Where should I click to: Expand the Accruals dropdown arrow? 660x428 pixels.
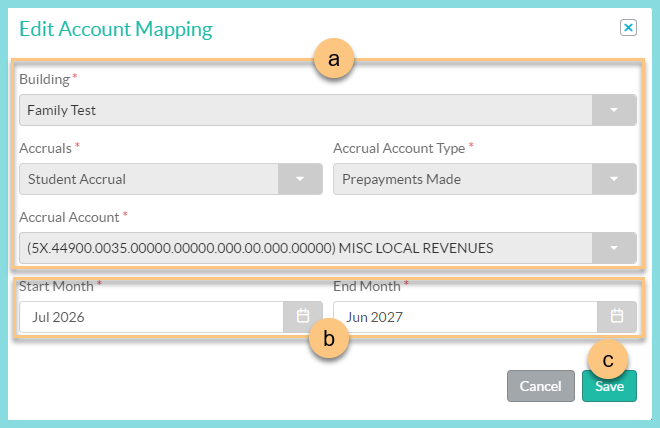tap(299, 179)
